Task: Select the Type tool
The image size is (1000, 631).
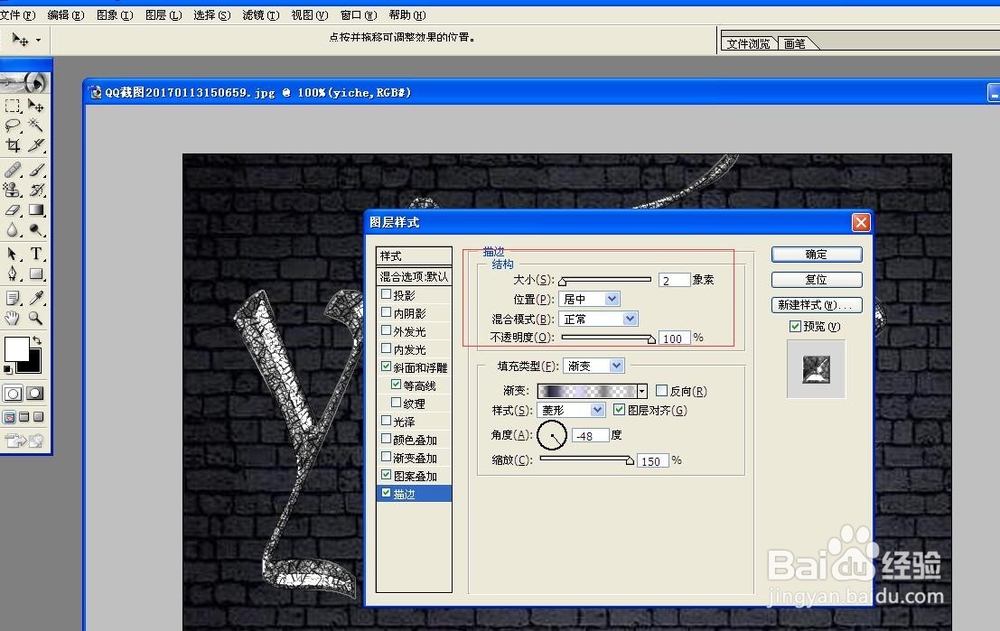Action: (x=36, y=254)
